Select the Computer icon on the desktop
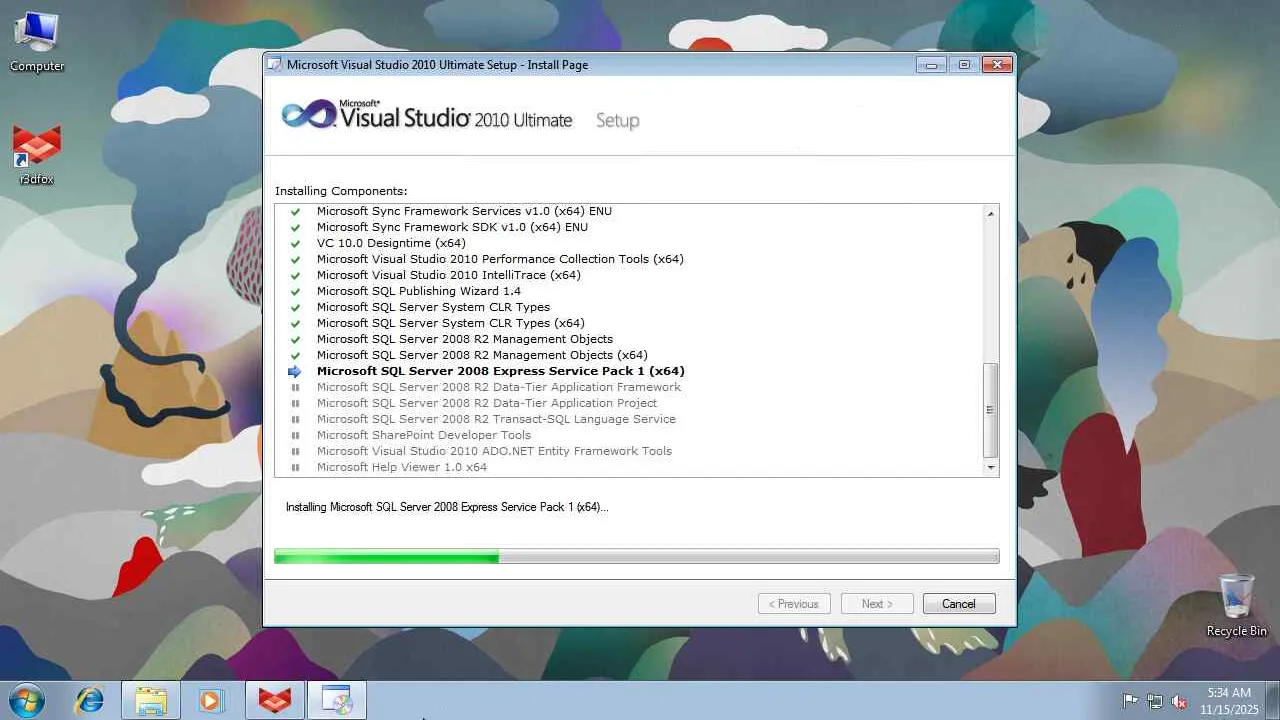The height and width of the screenshot is (720, 1280). pyautogui.click(x=37, y=42)
